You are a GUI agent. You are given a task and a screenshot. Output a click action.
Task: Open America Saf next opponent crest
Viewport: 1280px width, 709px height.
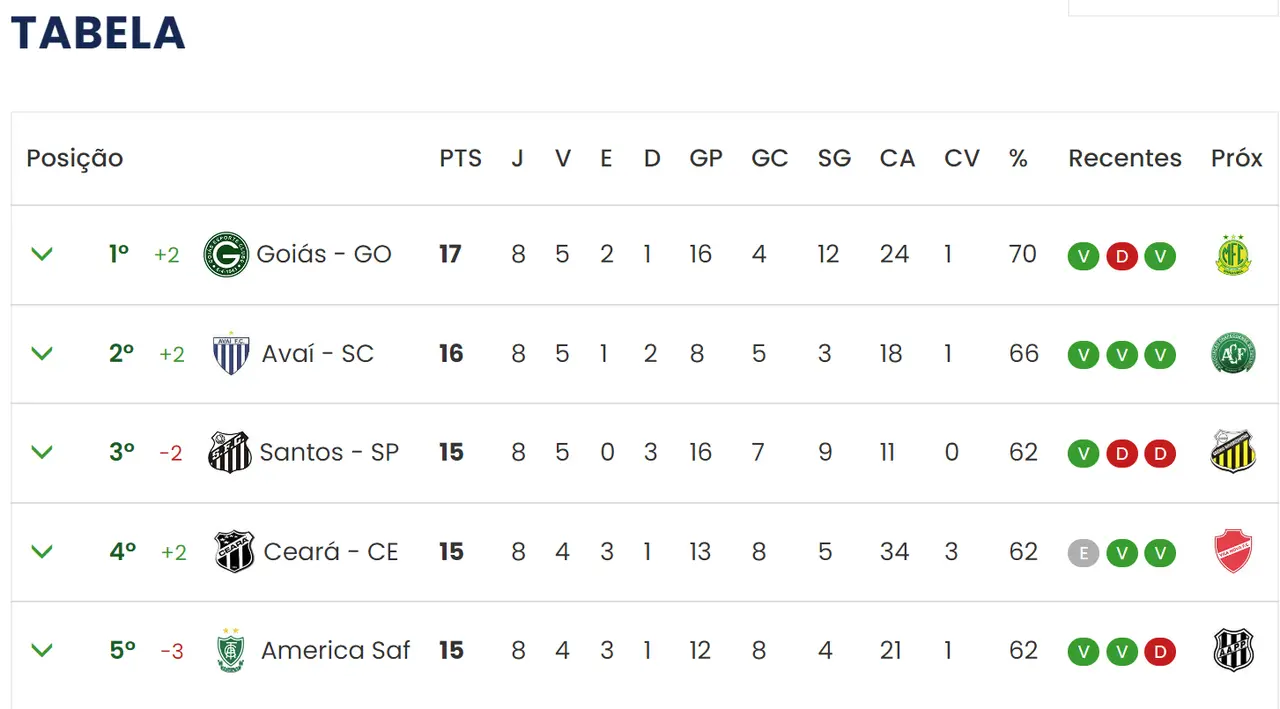[1234, 651]
